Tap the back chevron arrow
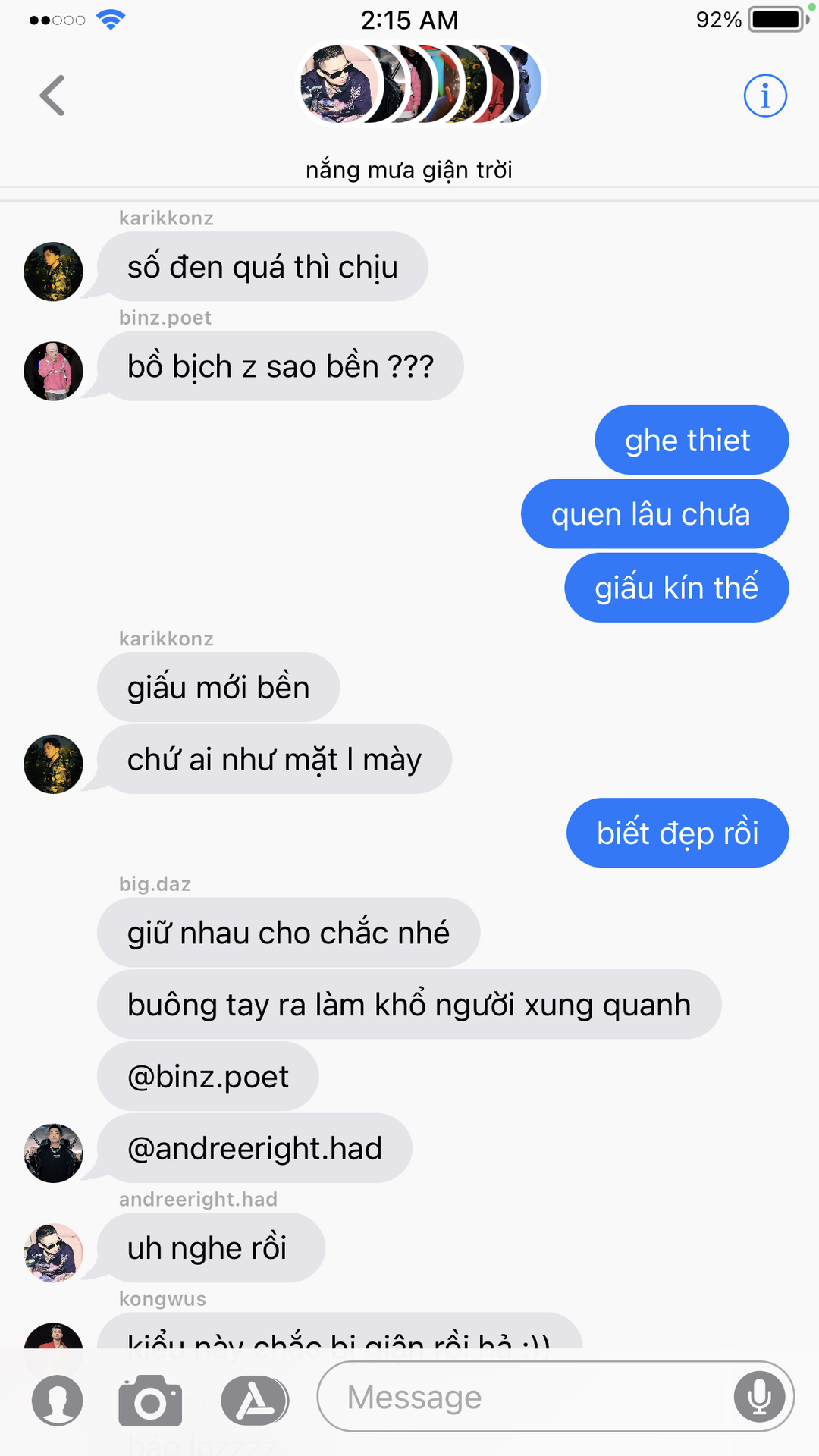The image size is (819, 1456). pyautogui.click(x=52, y=96)
